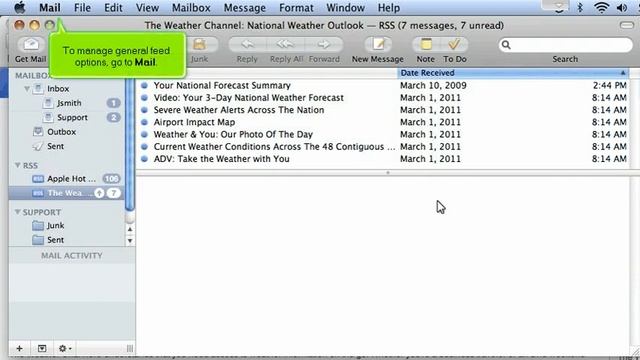Open the top Sent mailbox

(55, 146)
